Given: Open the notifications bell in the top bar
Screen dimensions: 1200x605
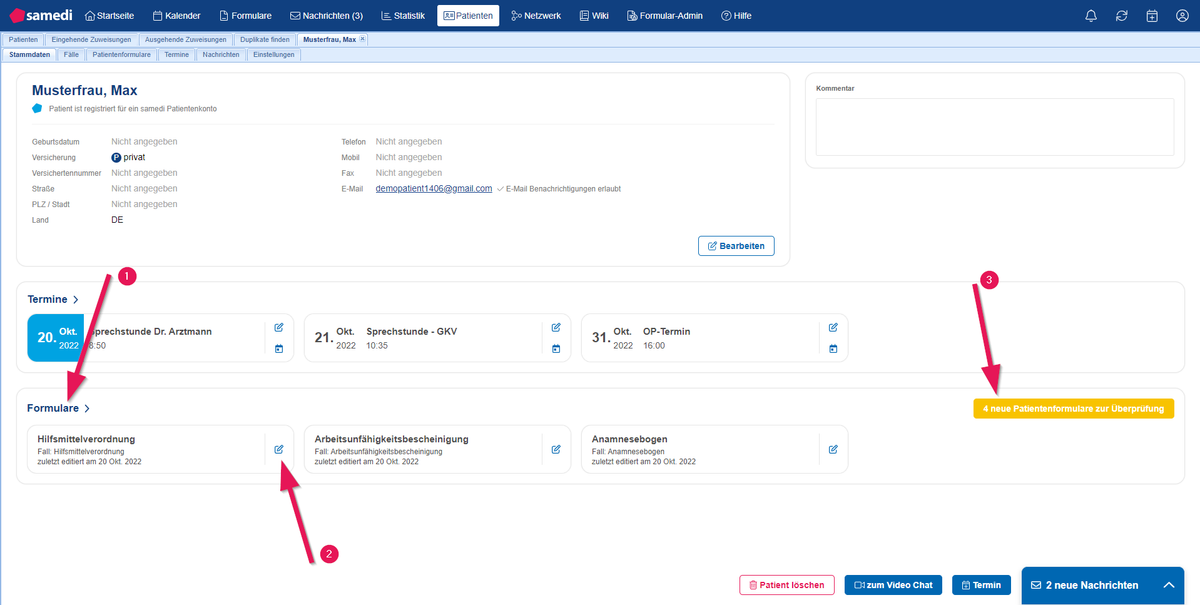Looking at the screenshot, I should pyautogui.click(x=1091, y=15).
